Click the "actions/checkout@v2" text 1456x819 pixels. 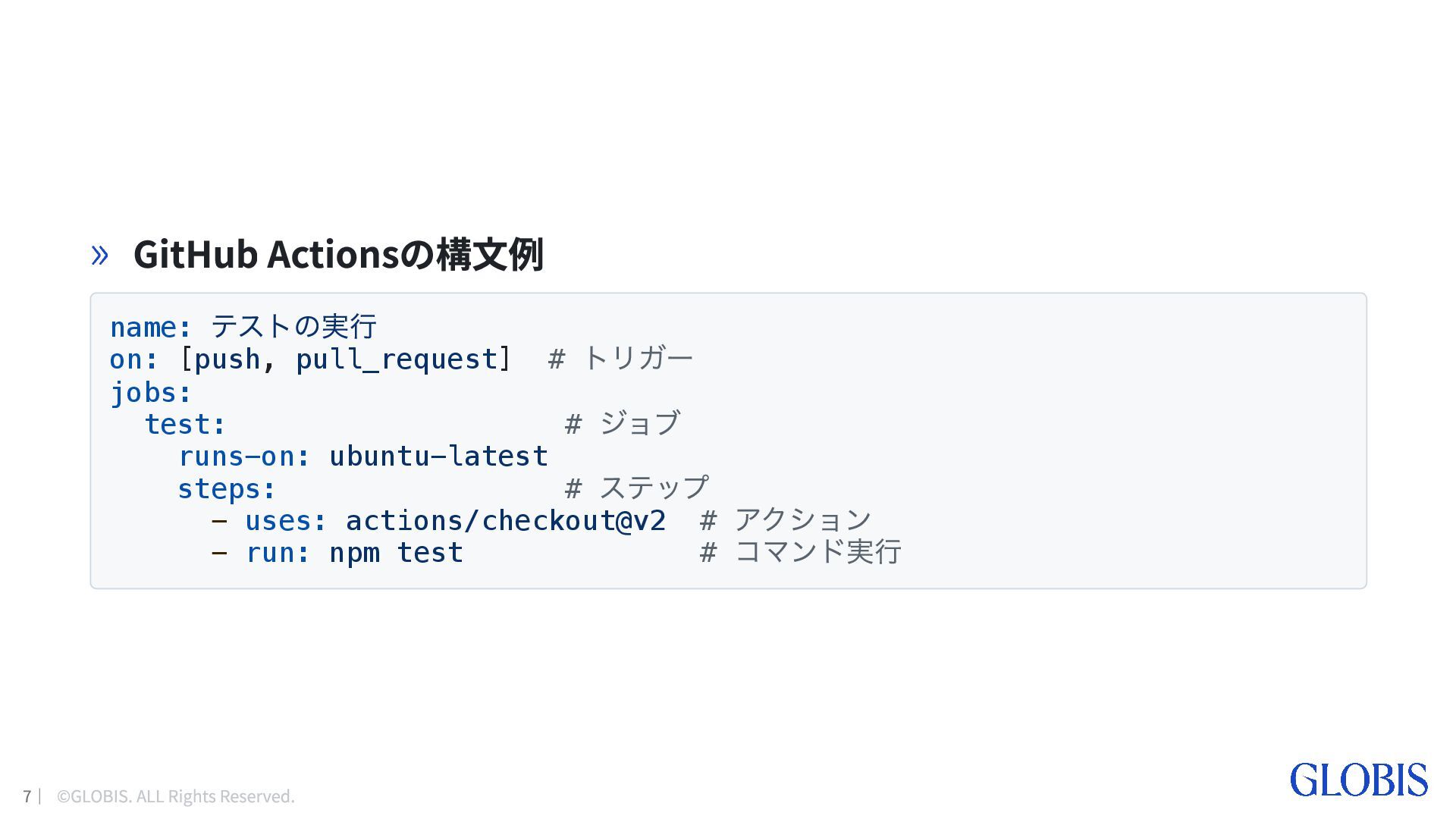click(506, 521)
